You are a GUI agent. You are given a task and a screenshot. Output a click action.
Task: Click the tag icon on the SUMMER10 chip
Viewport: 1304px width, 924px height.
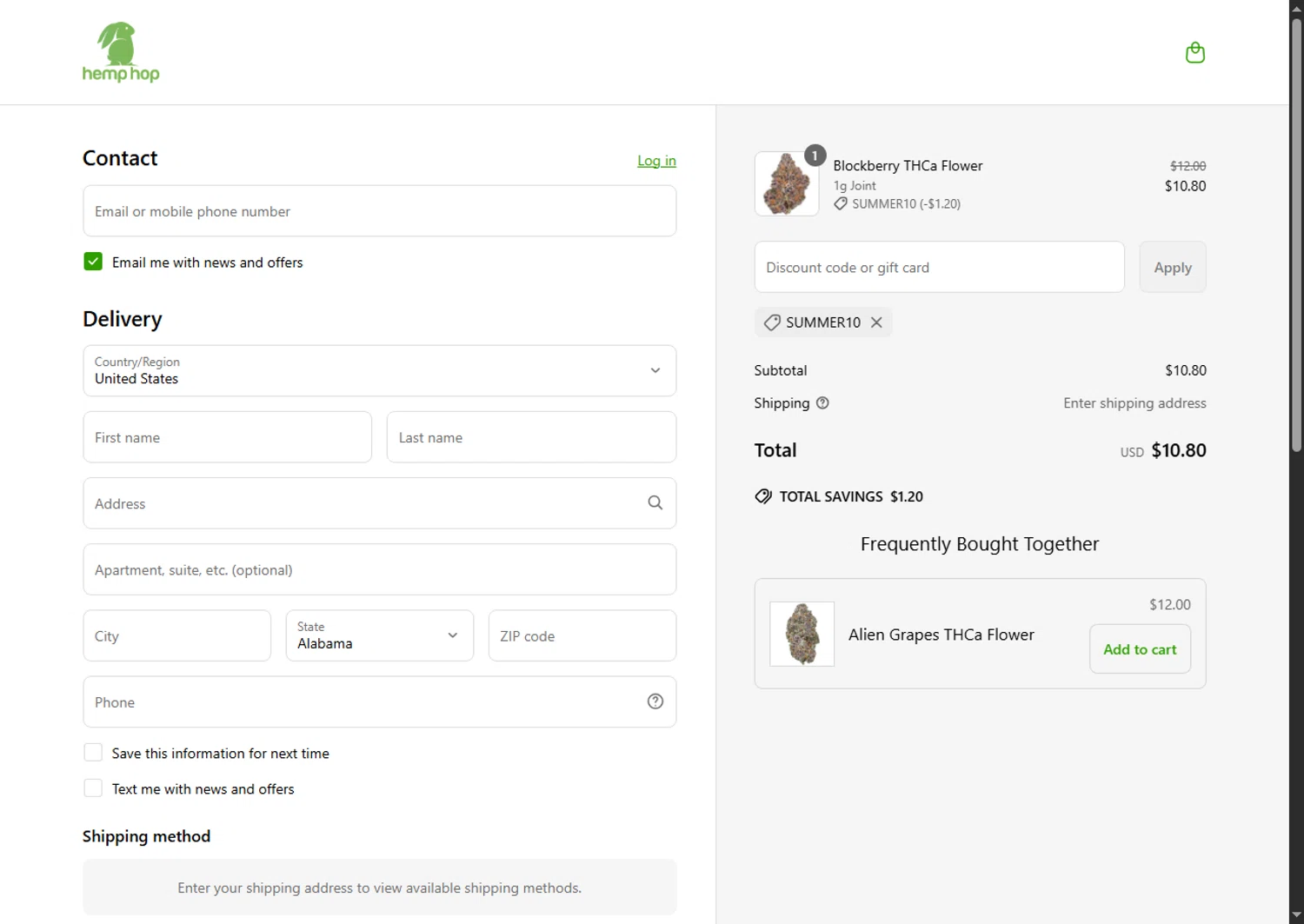pos(772,322)
